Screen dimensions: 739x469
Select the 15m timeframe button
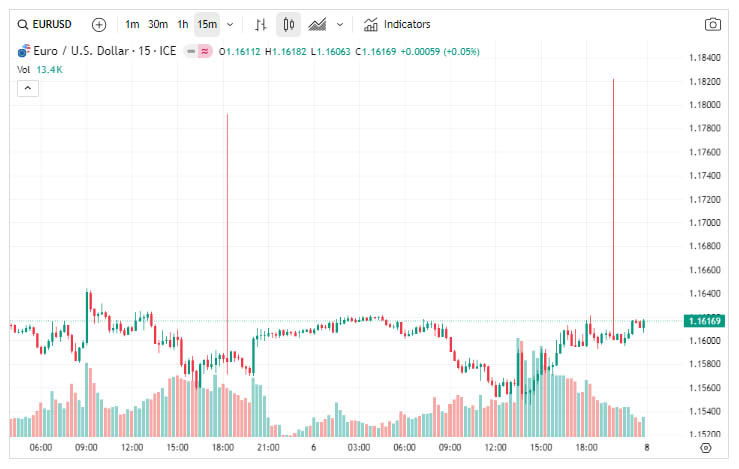[207, 25]
